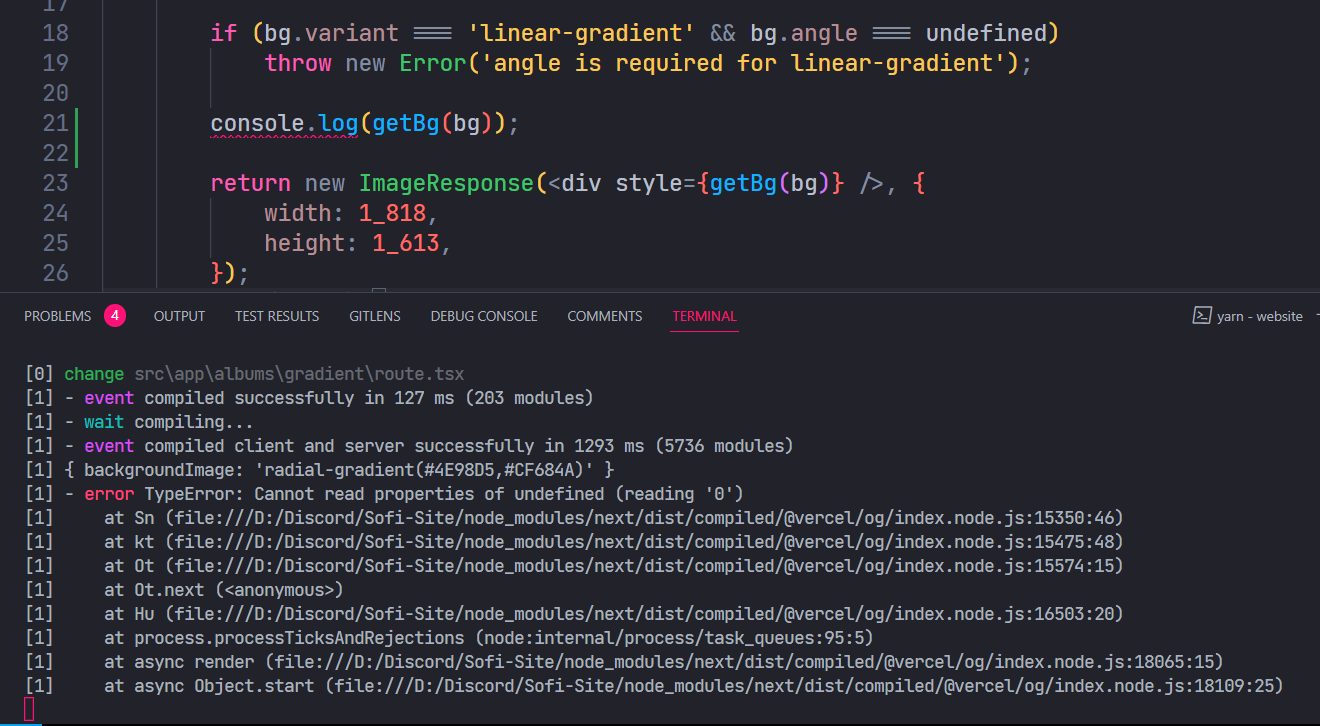The width and height of the screenshot is (1320, 726).
Task: Click the red "4" problems count badge
Action: point(115,315)
